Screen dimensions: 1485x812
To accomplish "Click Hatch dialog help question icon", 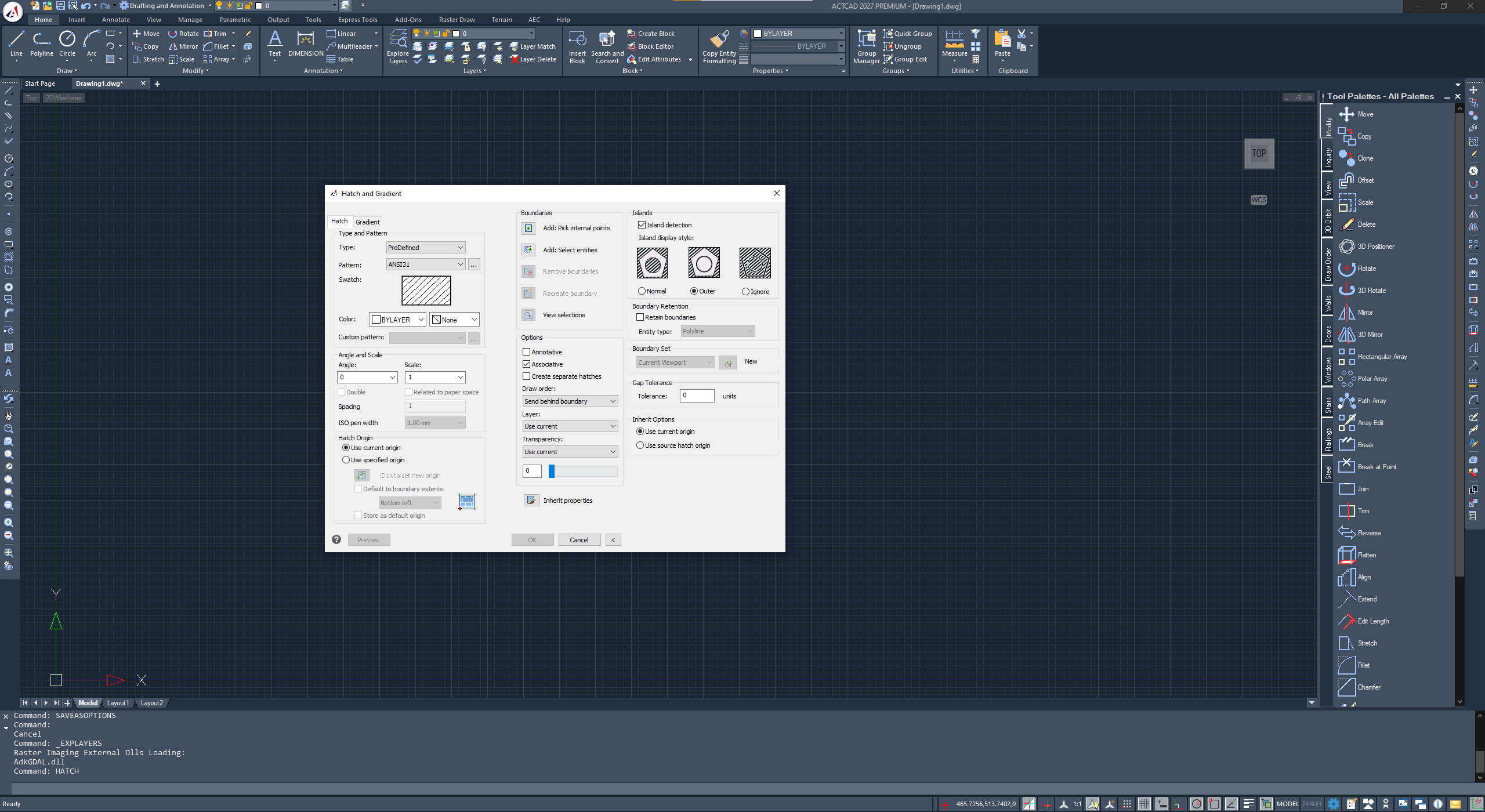I will coord(336,539).
